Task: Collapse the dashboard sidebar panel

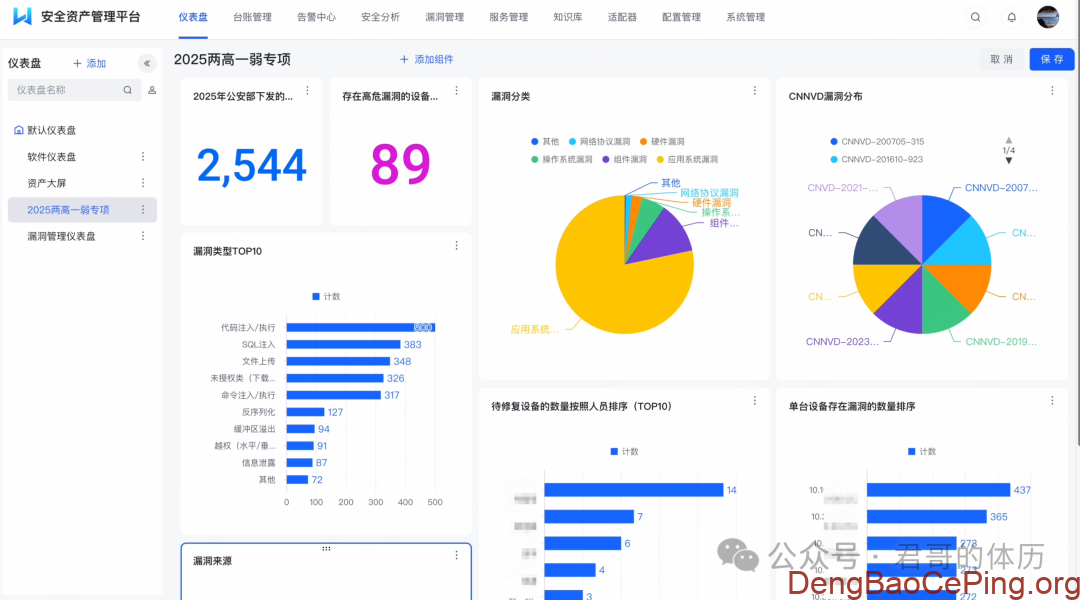Action: point(147,63)
